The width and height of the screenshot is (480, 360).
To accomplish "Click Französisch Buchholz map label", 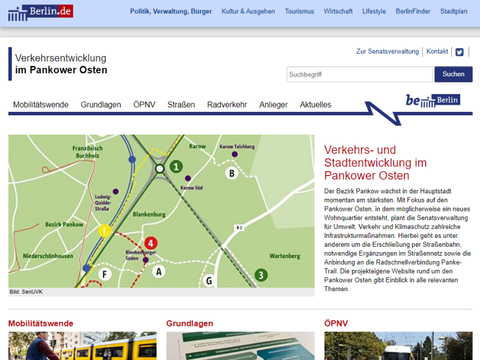I will click(87, 152).
